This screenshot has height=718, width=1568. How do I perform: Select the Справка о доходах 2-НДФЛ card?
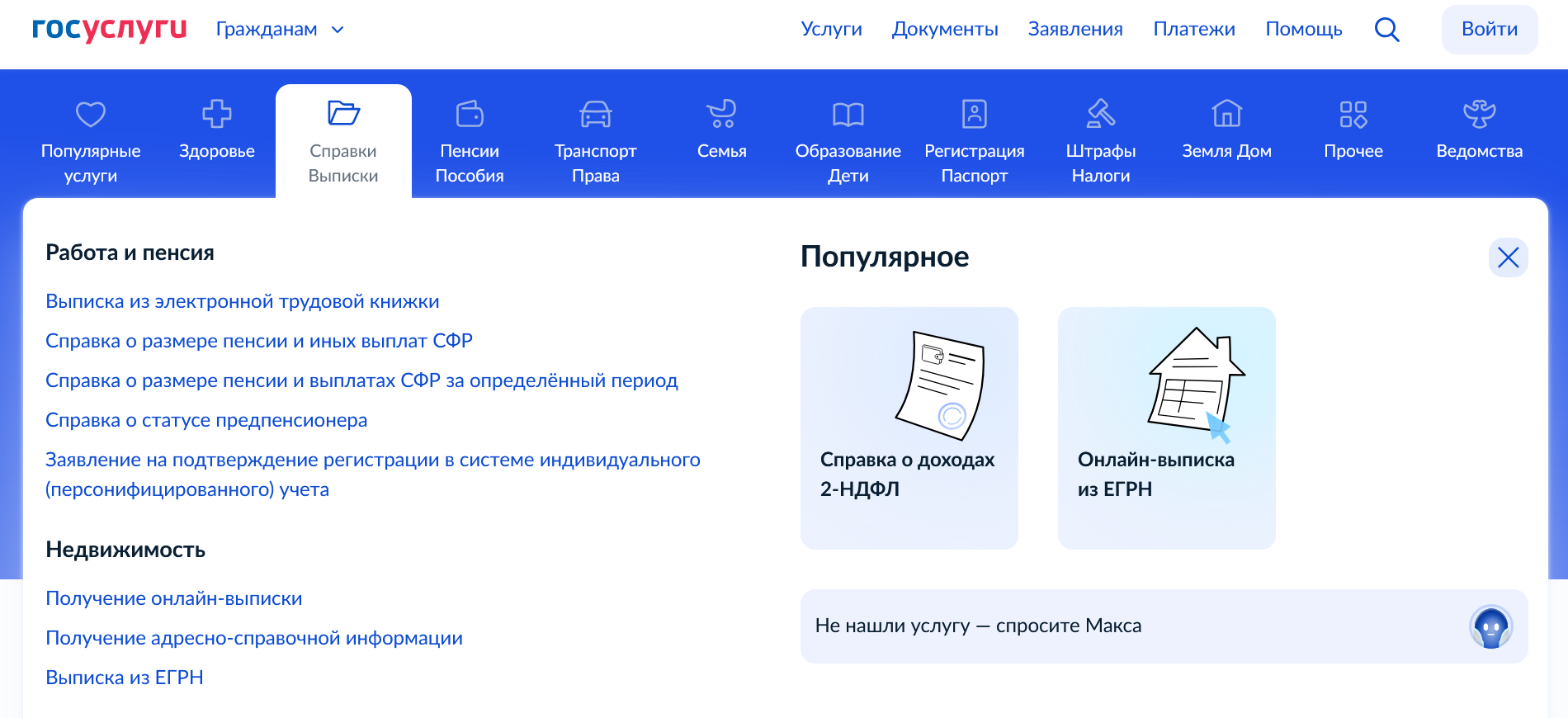pyautogui.click(x=909, y=427)
